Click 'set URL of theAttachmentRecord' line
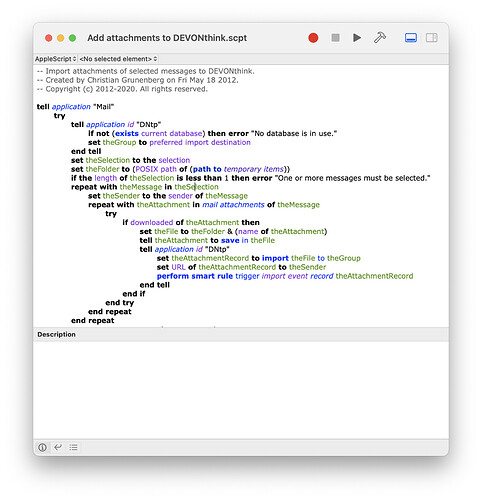The image size is (482, 500). click(241, 267)
